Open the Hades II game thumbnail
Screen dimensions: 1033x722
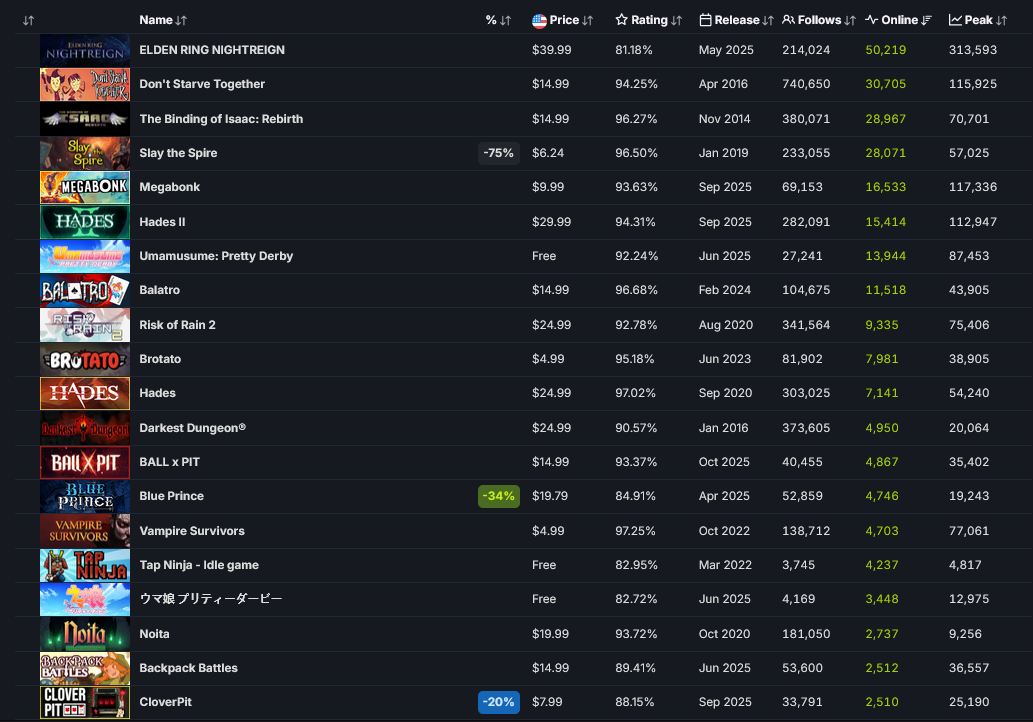pyautogui.click(x=85, y=222)
